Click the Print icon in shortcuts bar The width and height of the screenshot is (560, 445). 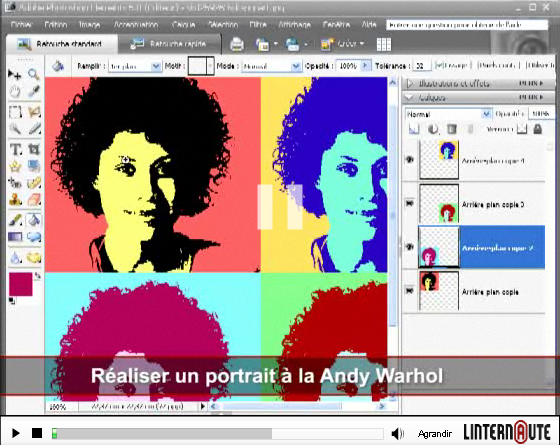click(x=237, y=44)
